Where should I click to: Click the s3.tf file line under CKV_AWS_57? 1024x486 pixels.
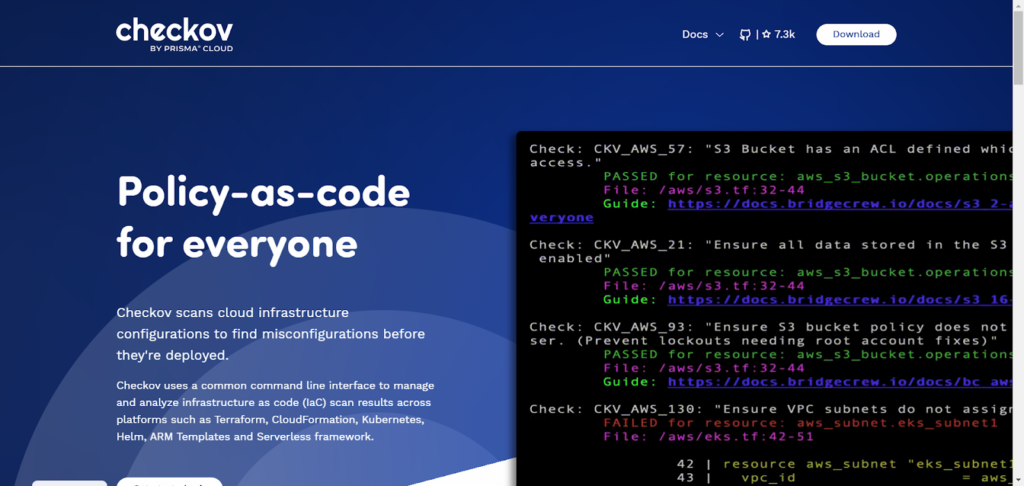704,190
